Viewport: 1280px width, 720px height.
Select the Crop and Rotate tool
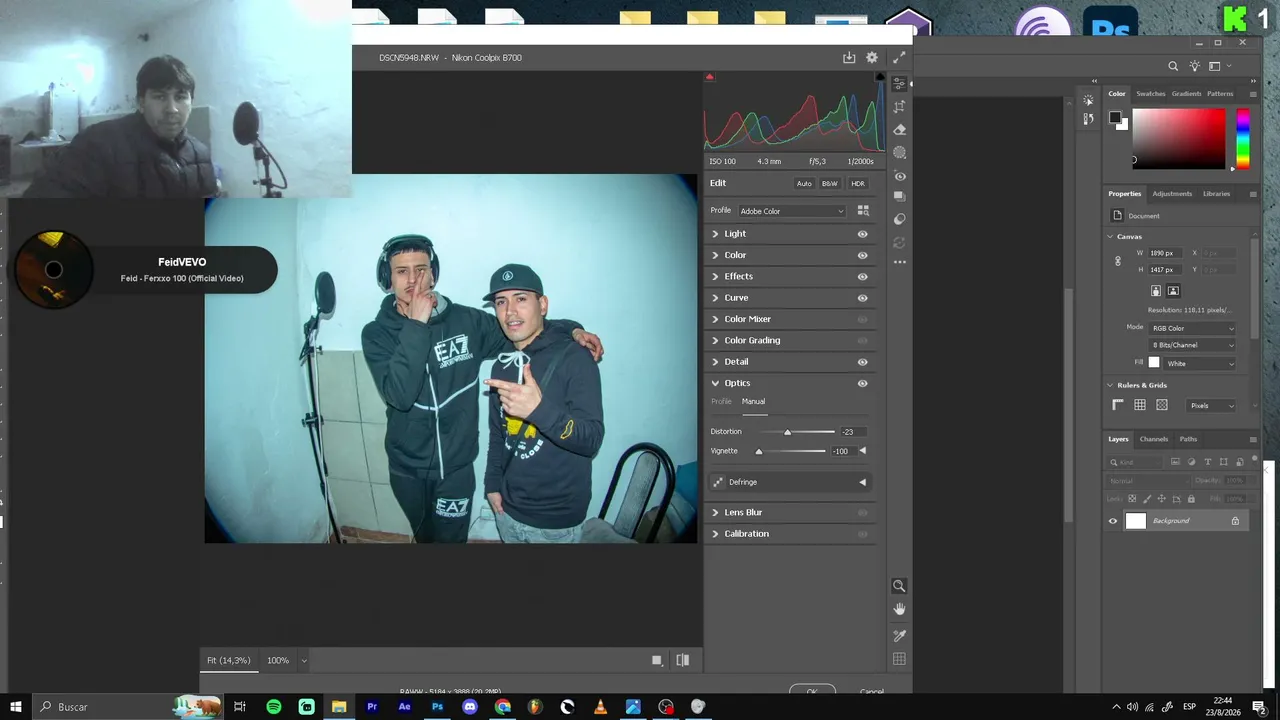tap(899, 107)
